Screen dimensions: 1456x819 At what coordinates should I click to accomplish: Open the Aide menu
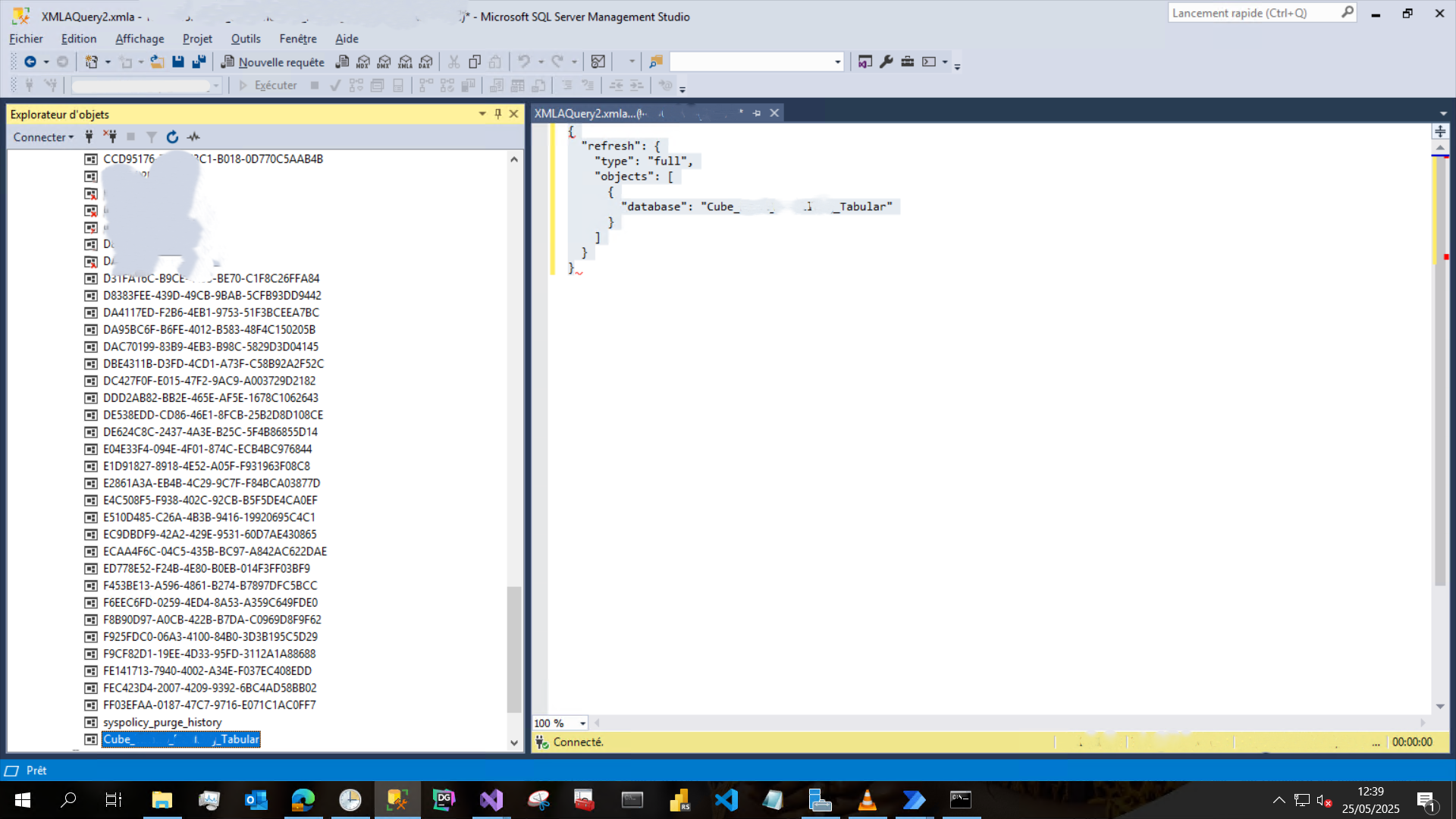pyautogui.click(x=347, y=39)
